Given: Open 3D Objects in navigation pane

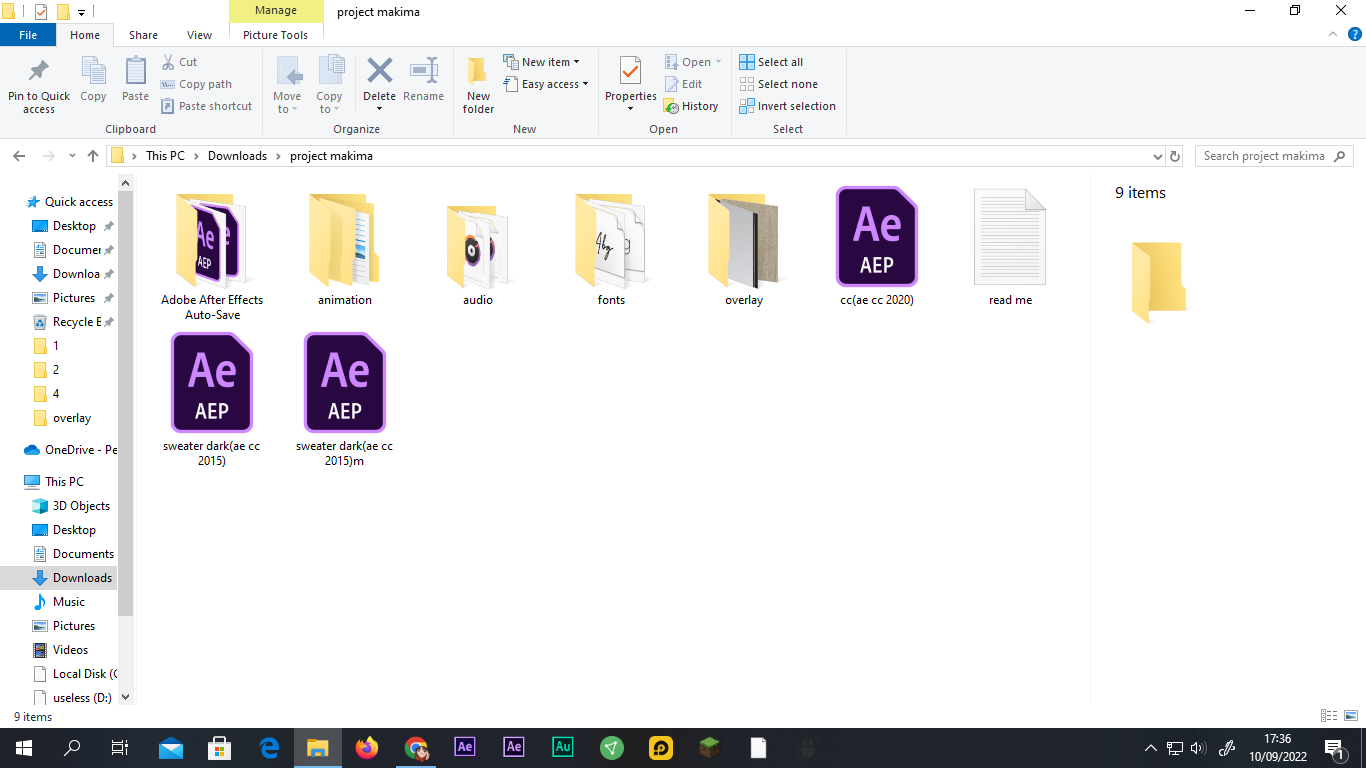Looking at the screenshot, I should tap(71, 506).
